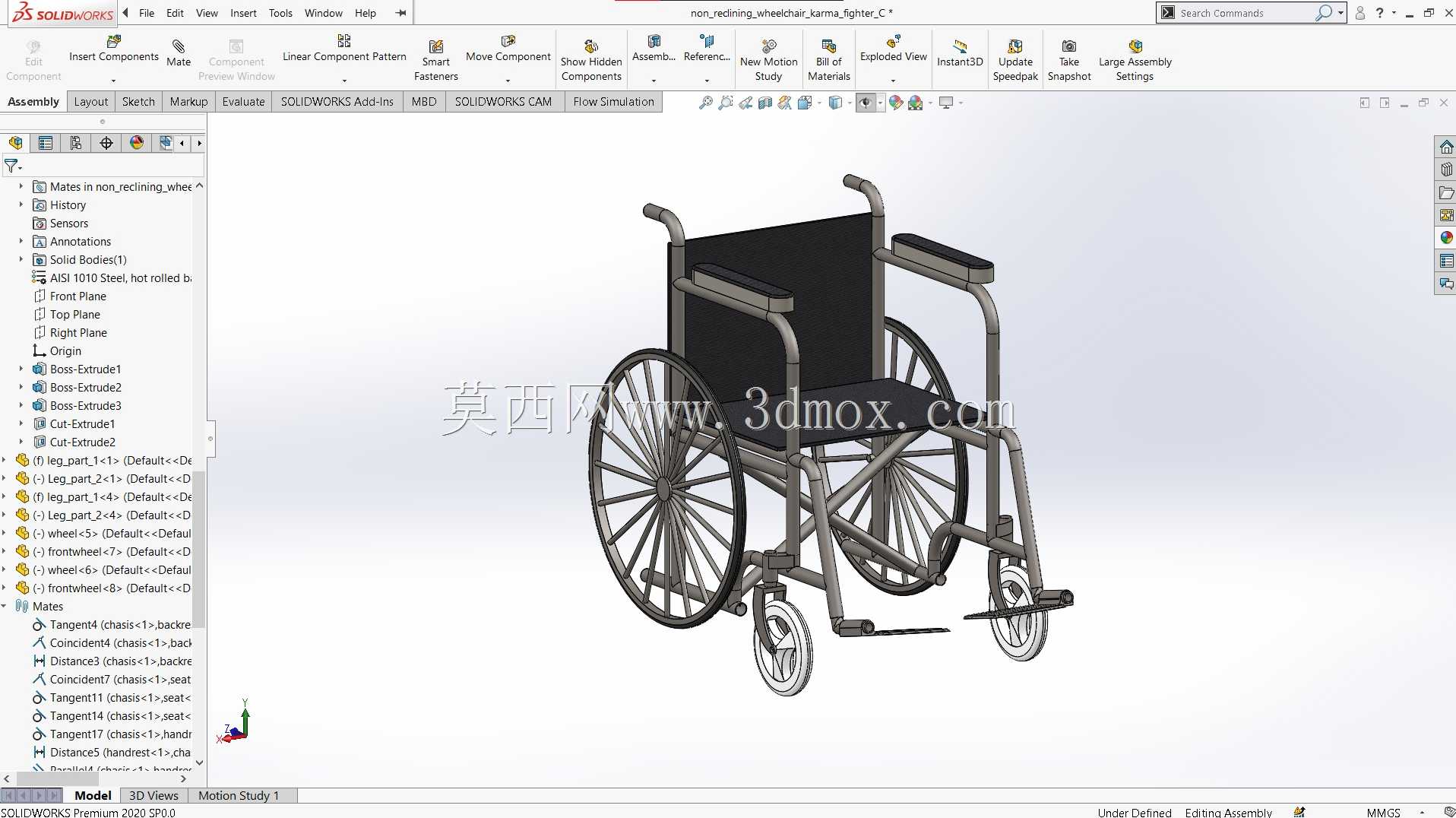Select Front Plane in tree
Image resolution: width=1456 pixels, height=818 pixels.
point(78,296)
